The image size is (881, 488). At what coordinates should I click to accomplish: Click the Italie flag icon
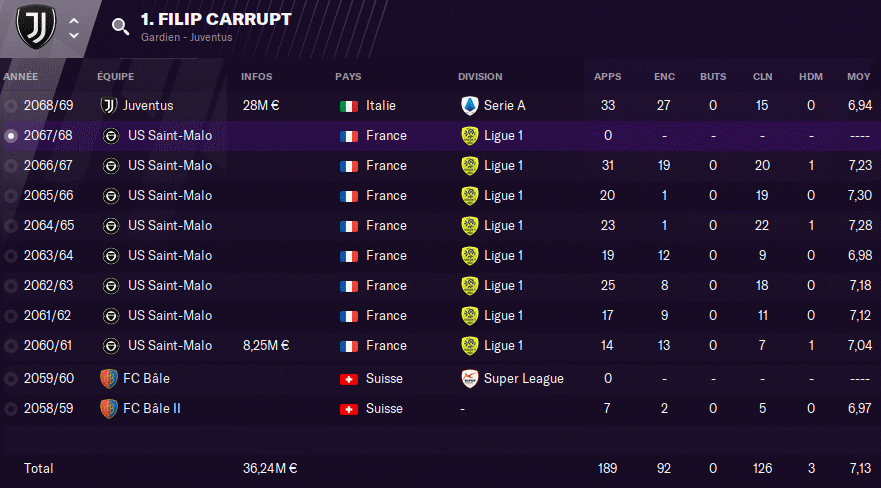pos(349,106)
